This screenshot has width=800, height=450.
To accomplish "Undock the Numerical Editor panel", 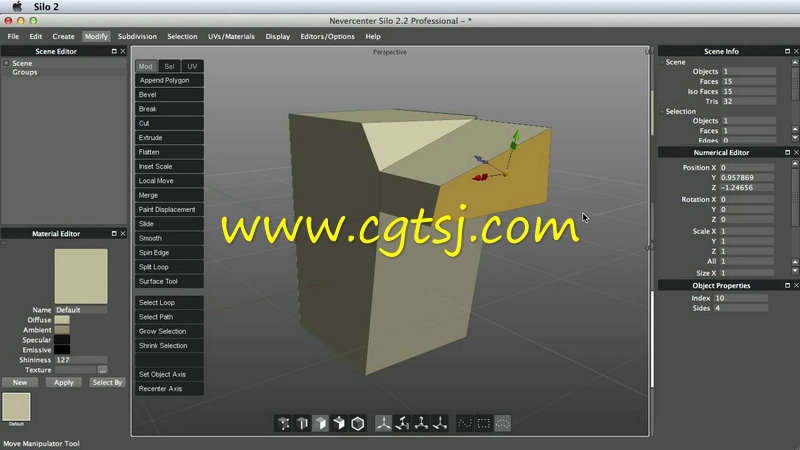I will [787, 152].
